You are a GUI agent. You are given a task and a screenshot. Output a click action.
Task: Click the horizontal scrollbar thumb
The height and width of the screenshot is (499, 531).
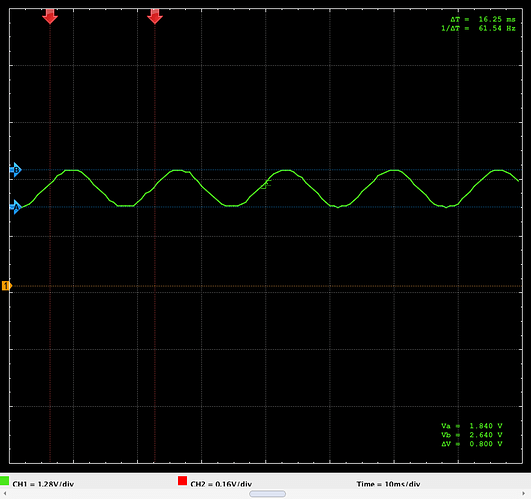tap(268, 494)
